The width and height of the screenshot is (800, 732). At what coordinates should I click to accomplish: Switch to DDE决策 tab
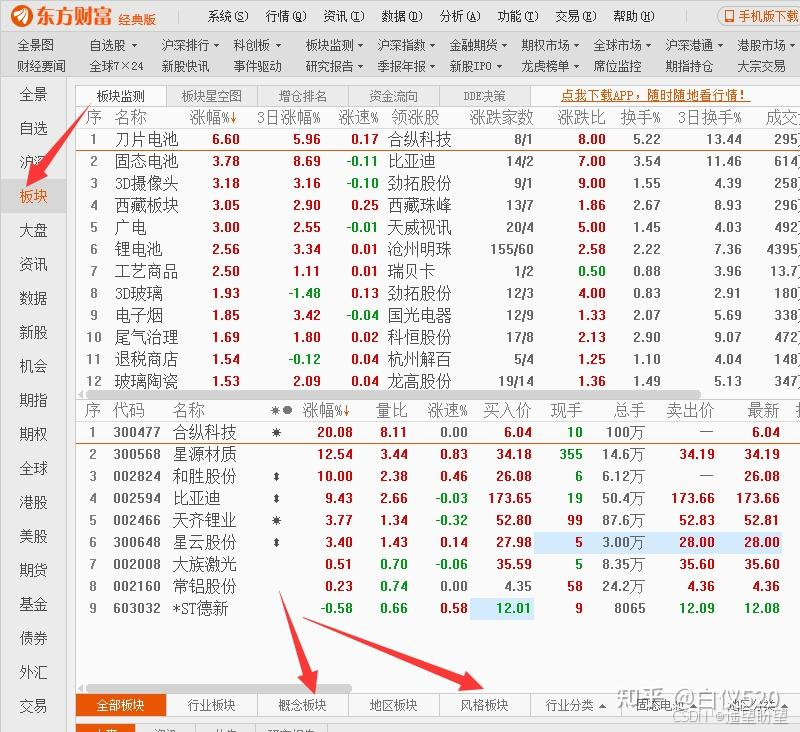(x=484, y=96)
